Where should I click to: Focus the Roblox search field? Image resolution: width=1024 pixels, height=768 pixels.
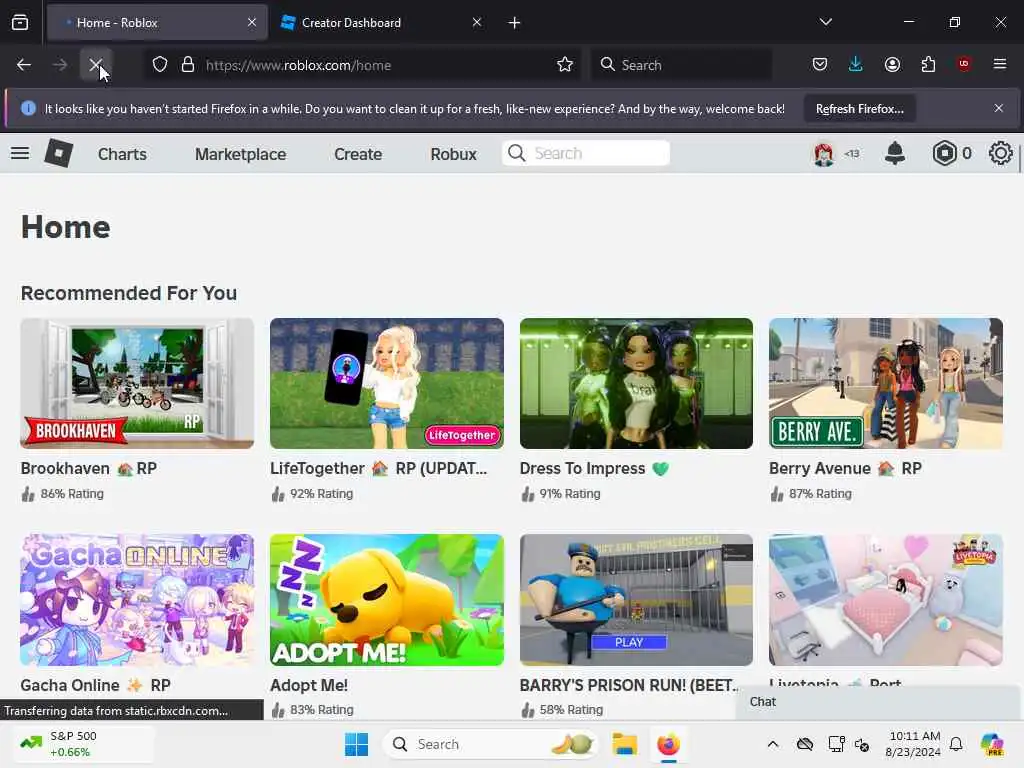pos(586,153)
